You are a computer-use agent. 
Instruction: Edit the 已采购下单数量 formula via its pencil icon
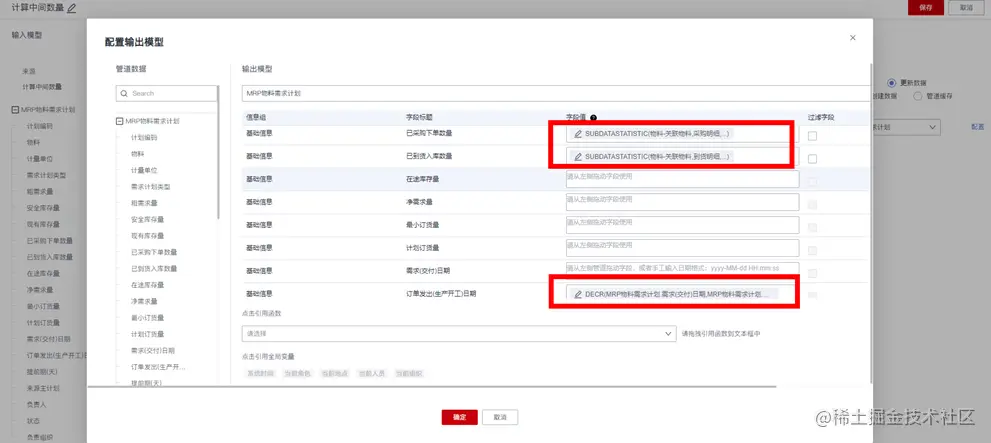click(x=578, y=134)
